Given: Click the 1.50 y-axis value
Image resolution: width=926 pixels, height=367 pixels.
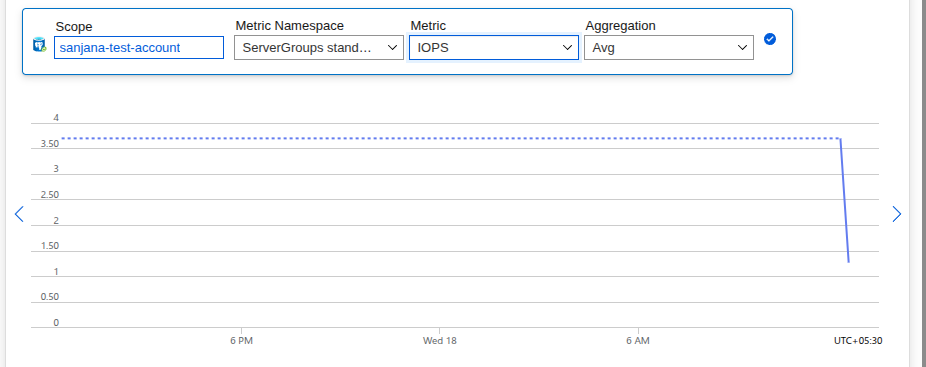Looking at the screenshot, I should click(x=50, y=246).
